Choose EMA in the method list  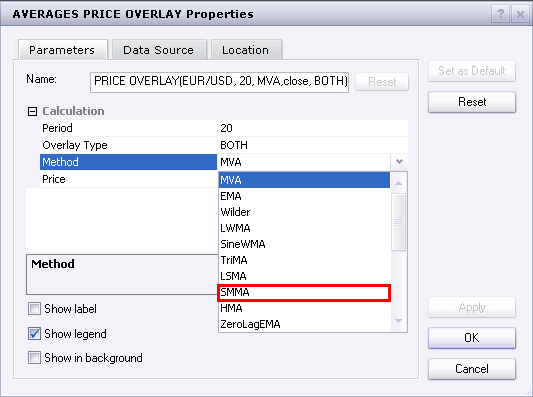click(x=304, y=196)
